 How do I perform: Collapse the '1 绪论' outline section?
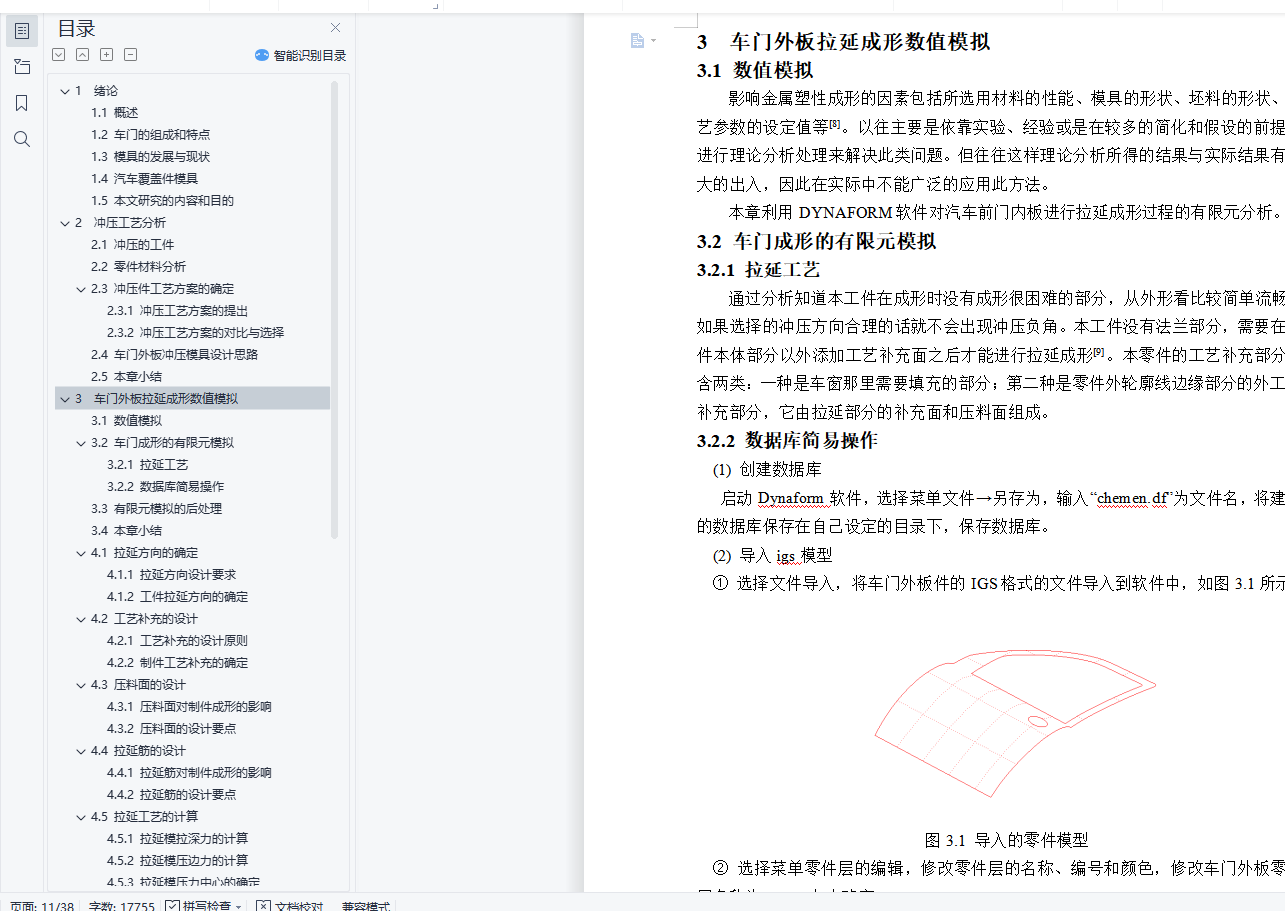point(65,91)
